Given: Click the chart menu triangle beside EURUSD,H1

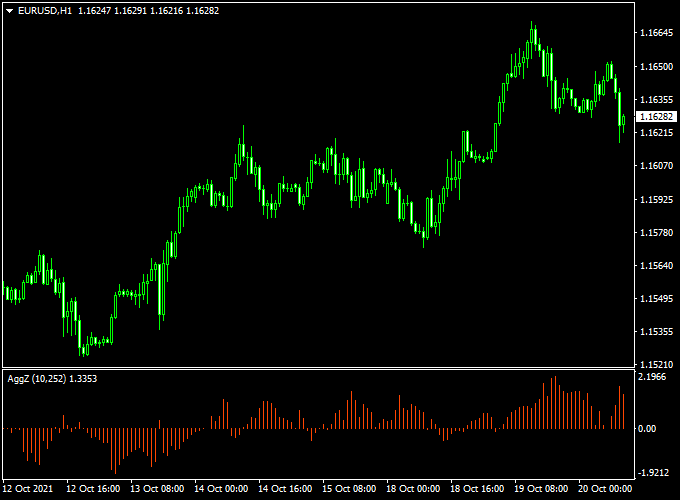Looking at the screenshot, I should click(x=10, y=11).
